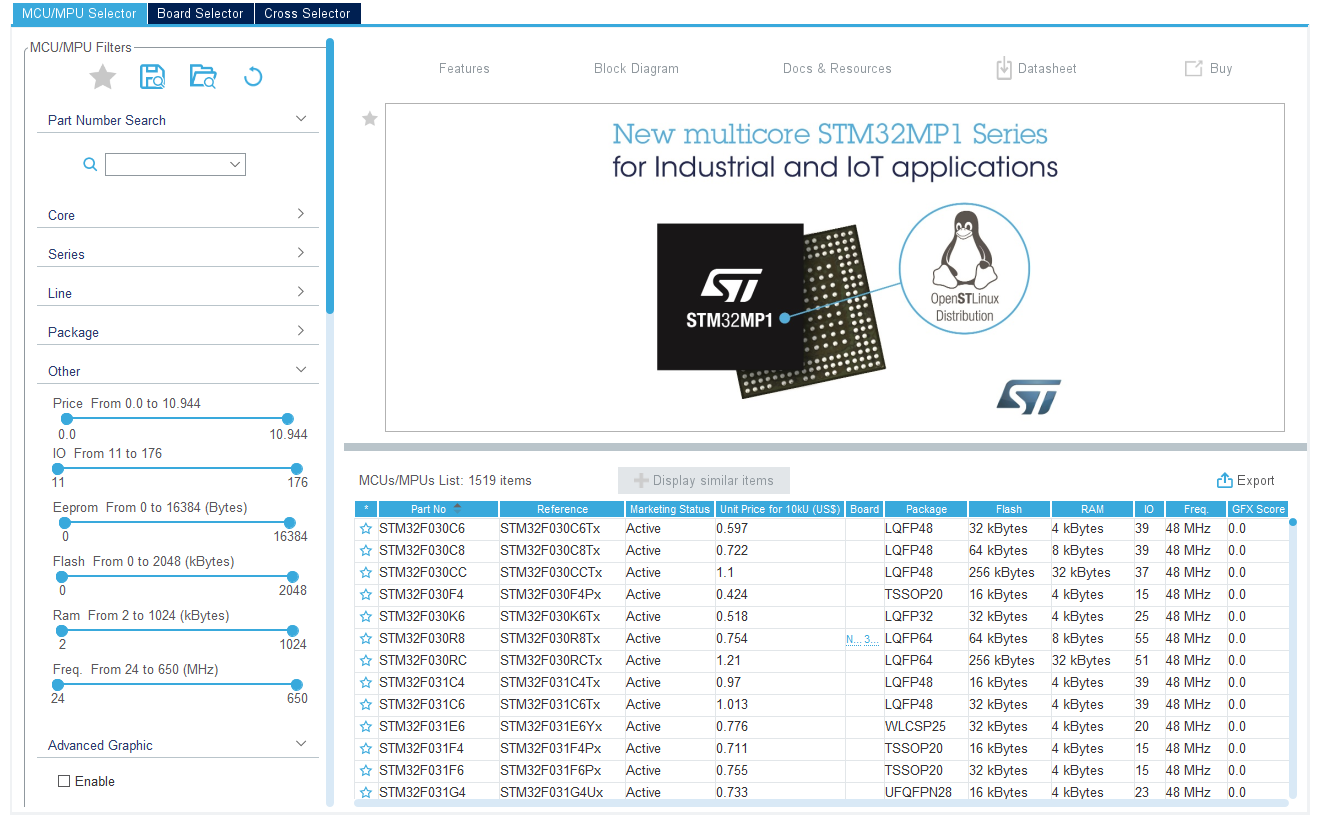Open the Features tab
This screenshot has height=825, width=1320.
pos(464,69)
